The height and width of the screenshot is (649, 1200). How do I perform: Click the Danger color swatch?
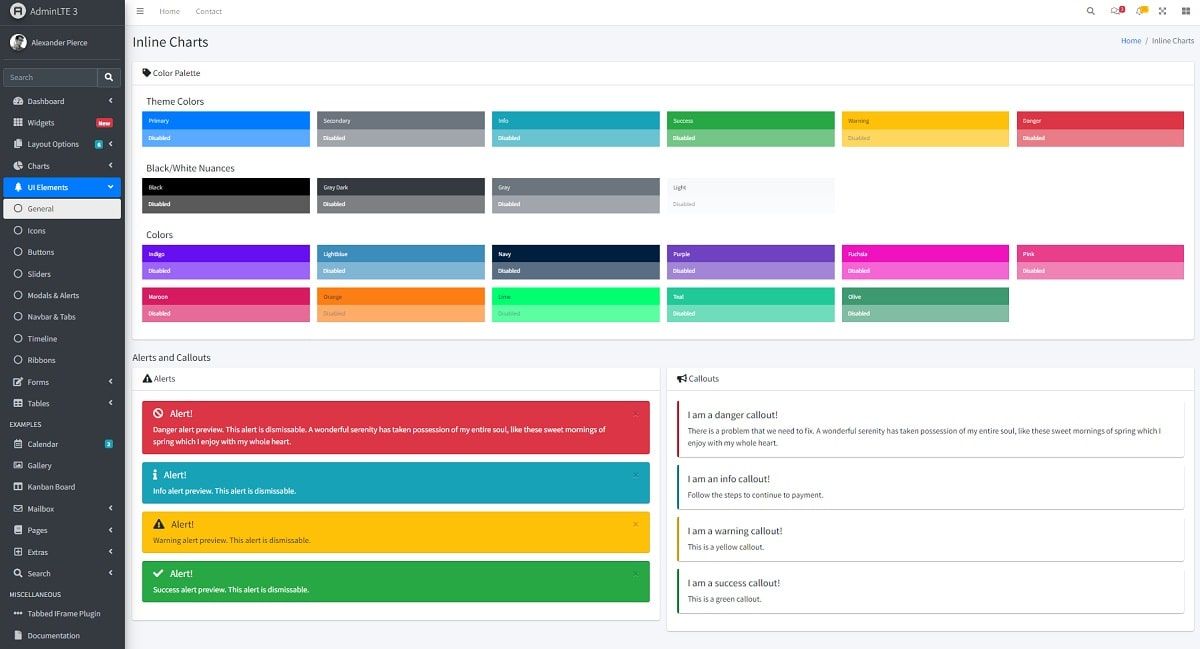[x=1099, y=121]
